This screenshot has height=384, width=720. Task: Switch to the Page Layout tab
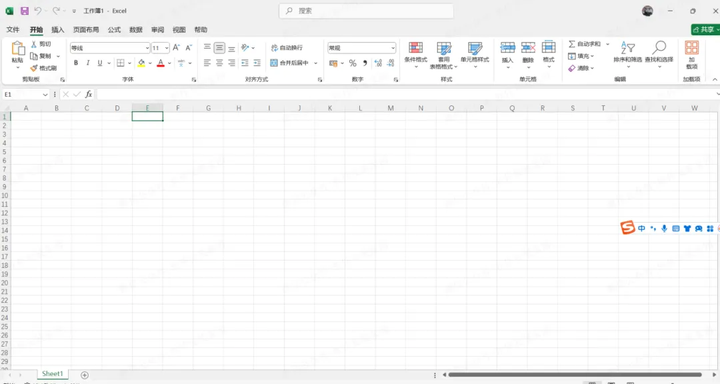(86, 29)
